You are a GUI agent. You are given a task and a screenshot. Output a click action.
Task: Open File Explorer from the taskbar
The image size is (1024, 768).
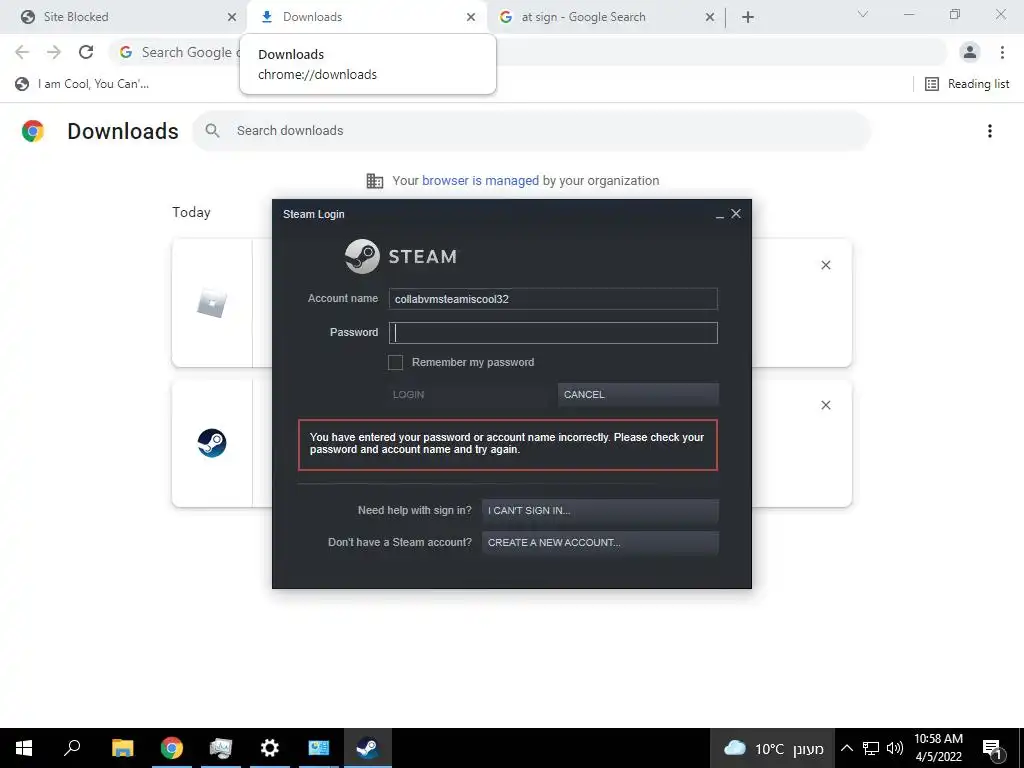click(x=122, y=748)
